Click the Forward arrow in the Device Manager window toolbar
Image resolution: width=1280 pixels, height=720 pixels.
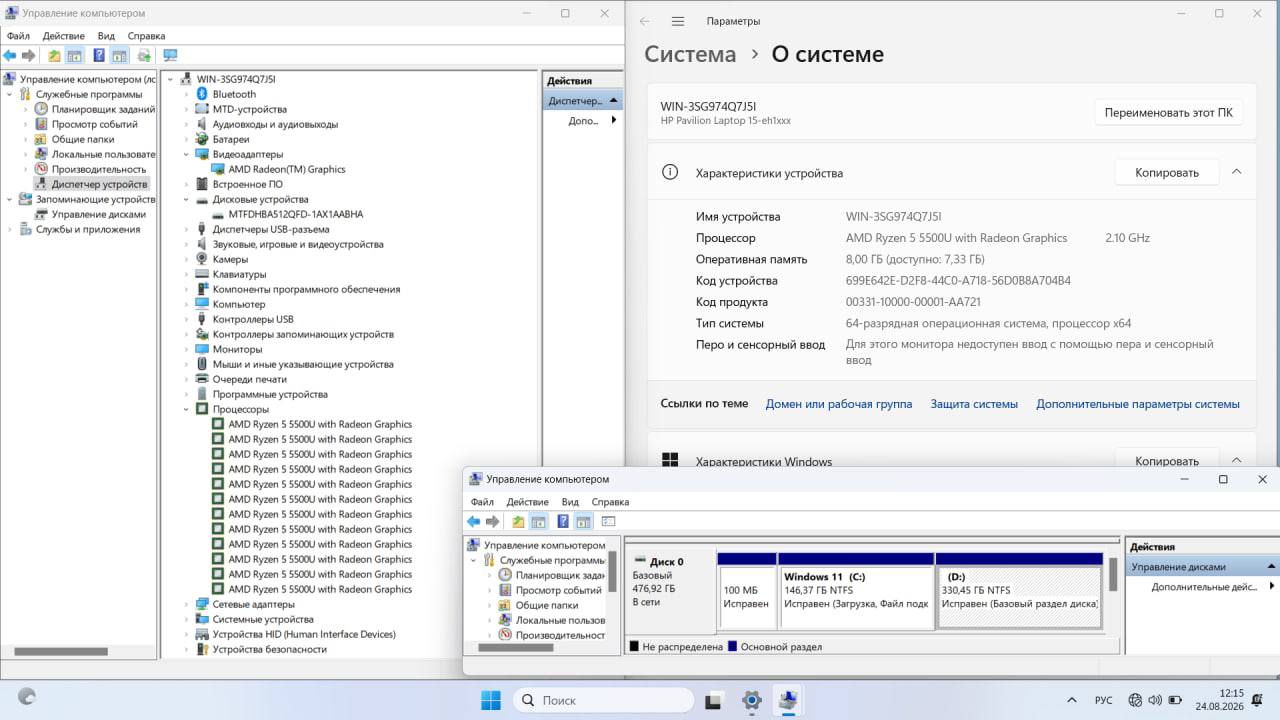[x=29, y=56]
